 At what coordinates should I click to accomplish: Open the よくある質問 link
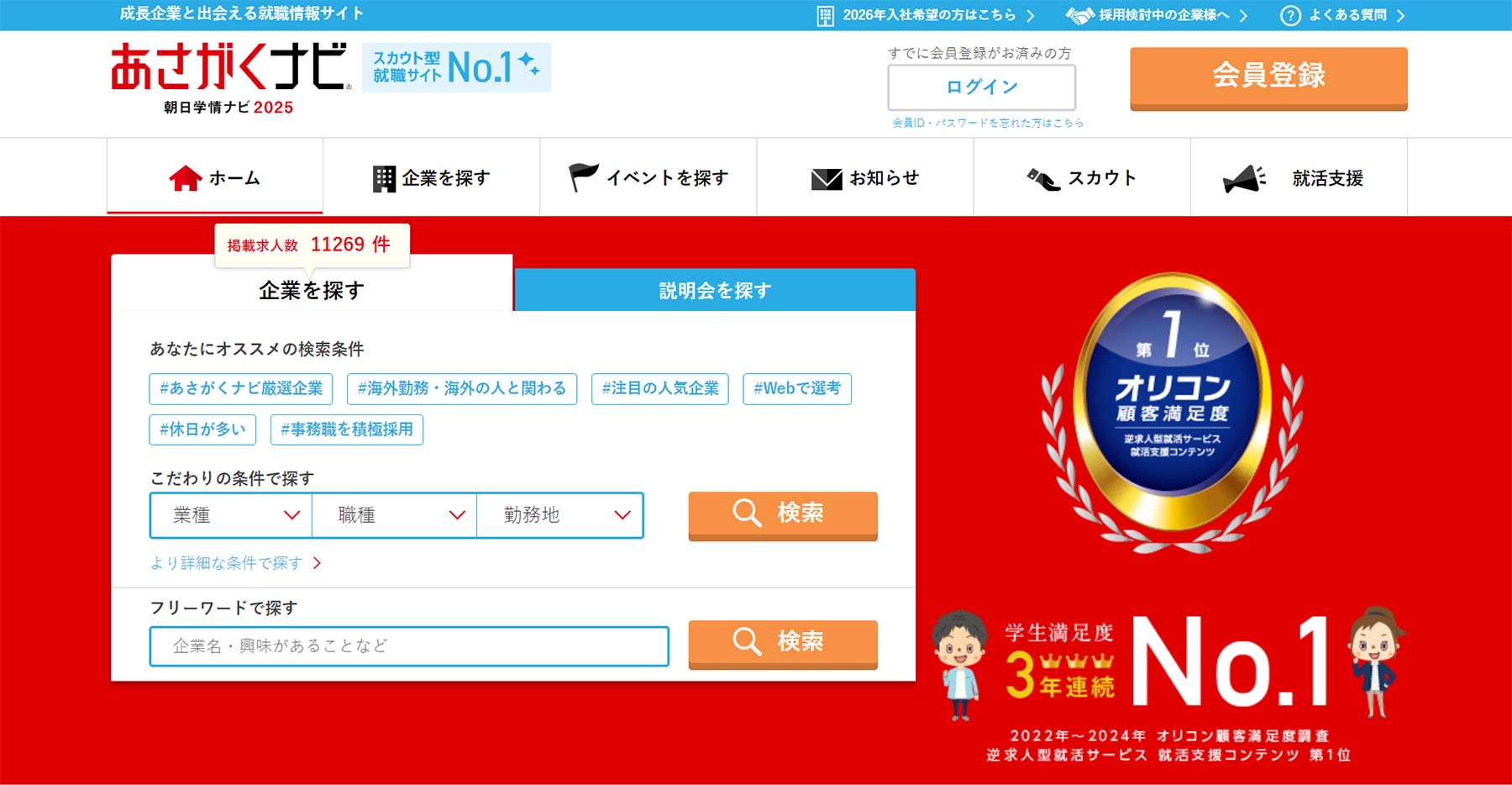(1343, 15)
